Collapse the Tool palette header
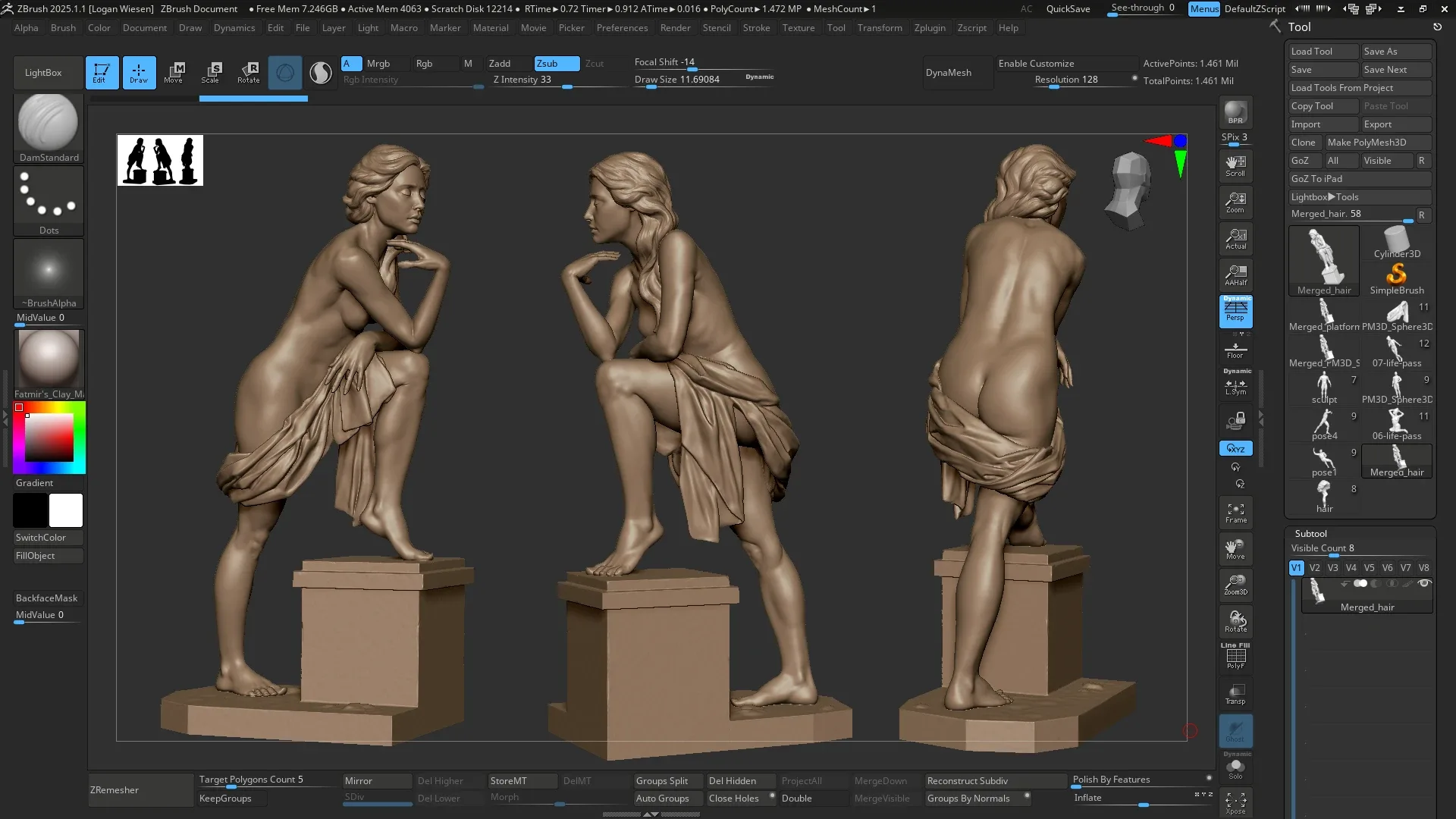The height and width of the screenshot is (819, 1456). click(1299, 27)
